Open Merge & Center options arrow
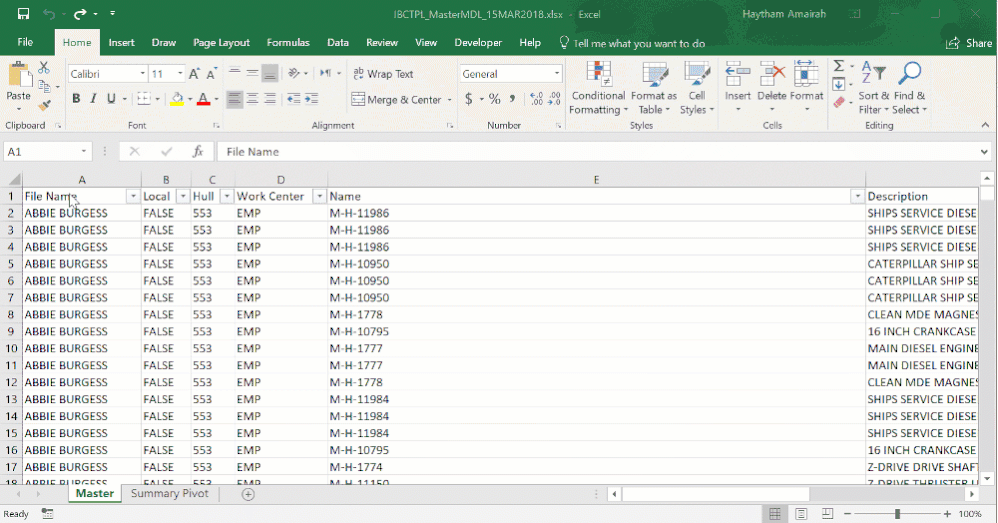 pos(449,100)
